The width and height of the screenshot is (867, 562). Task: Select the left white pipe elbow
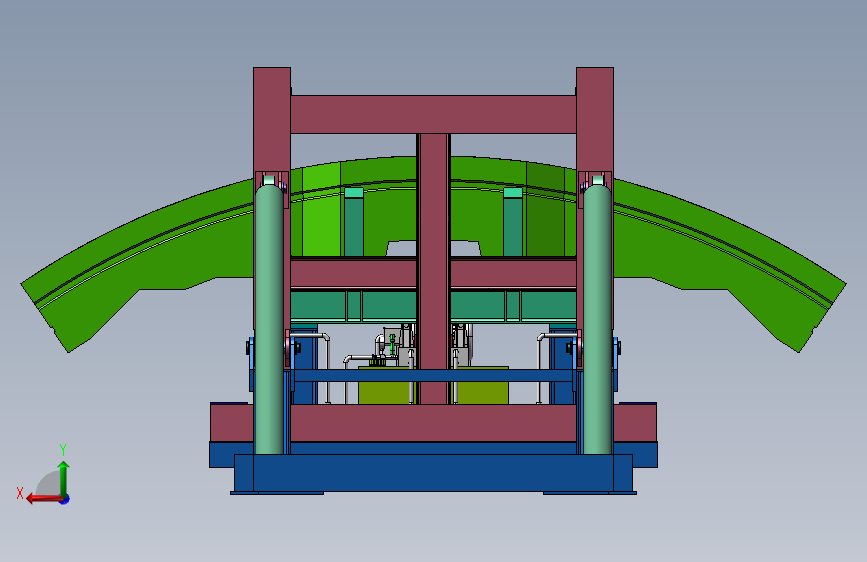coord(325,337)
